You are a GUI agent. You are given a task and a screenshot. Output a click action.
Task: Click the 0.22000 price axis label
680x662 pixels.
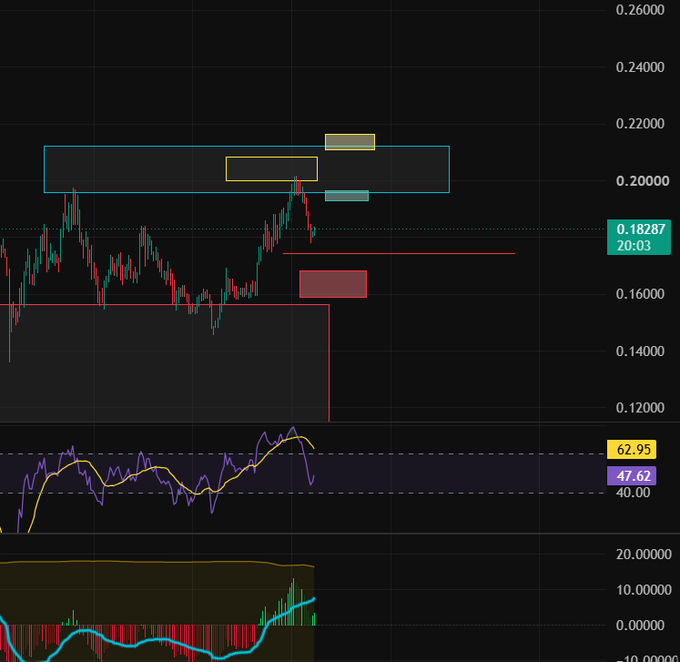pos(640,124)
